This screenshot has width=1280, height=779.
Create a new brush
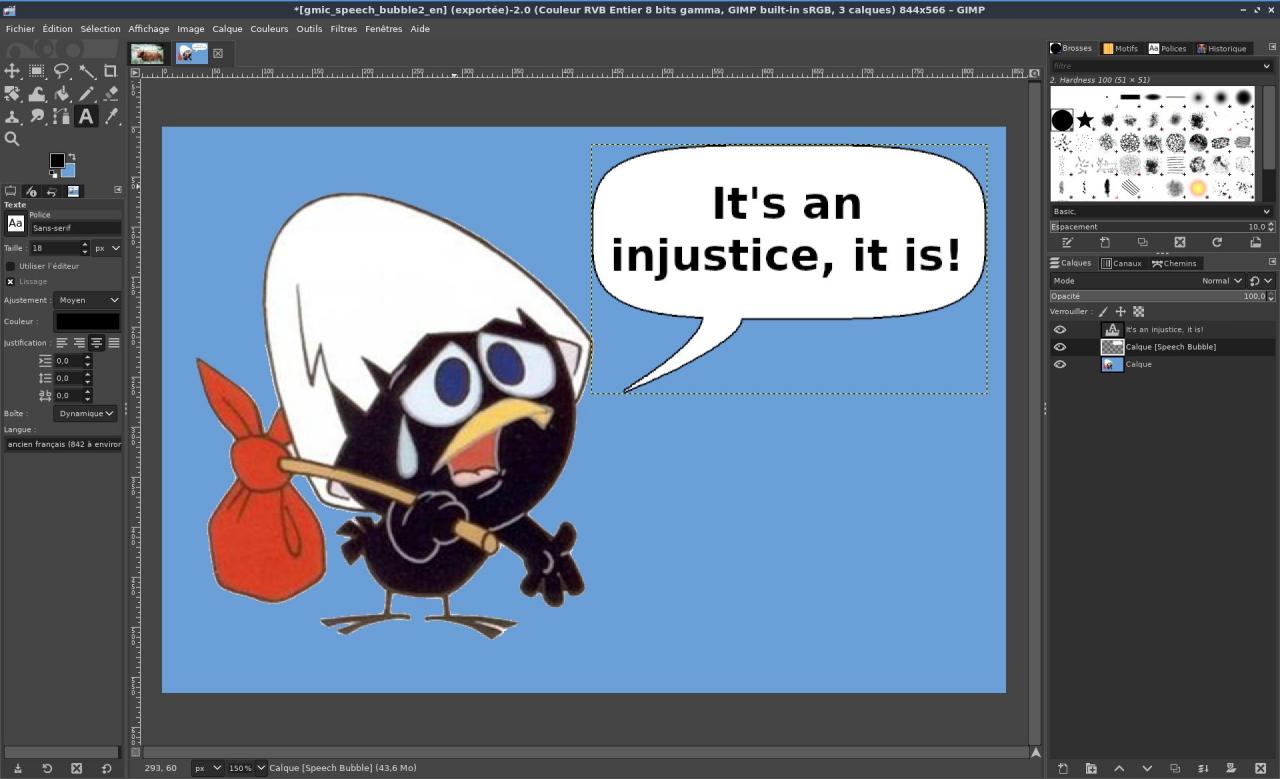1105,242
